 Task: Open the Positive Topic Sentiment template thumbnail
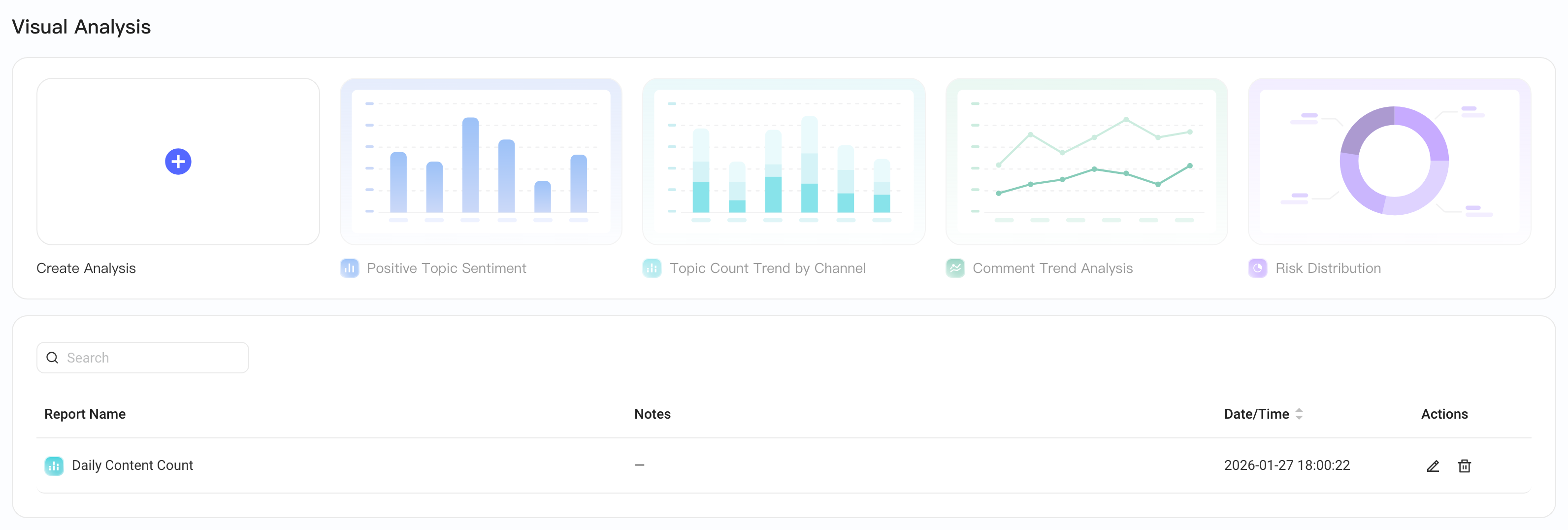pyautogui.click(x=481, y=161)
